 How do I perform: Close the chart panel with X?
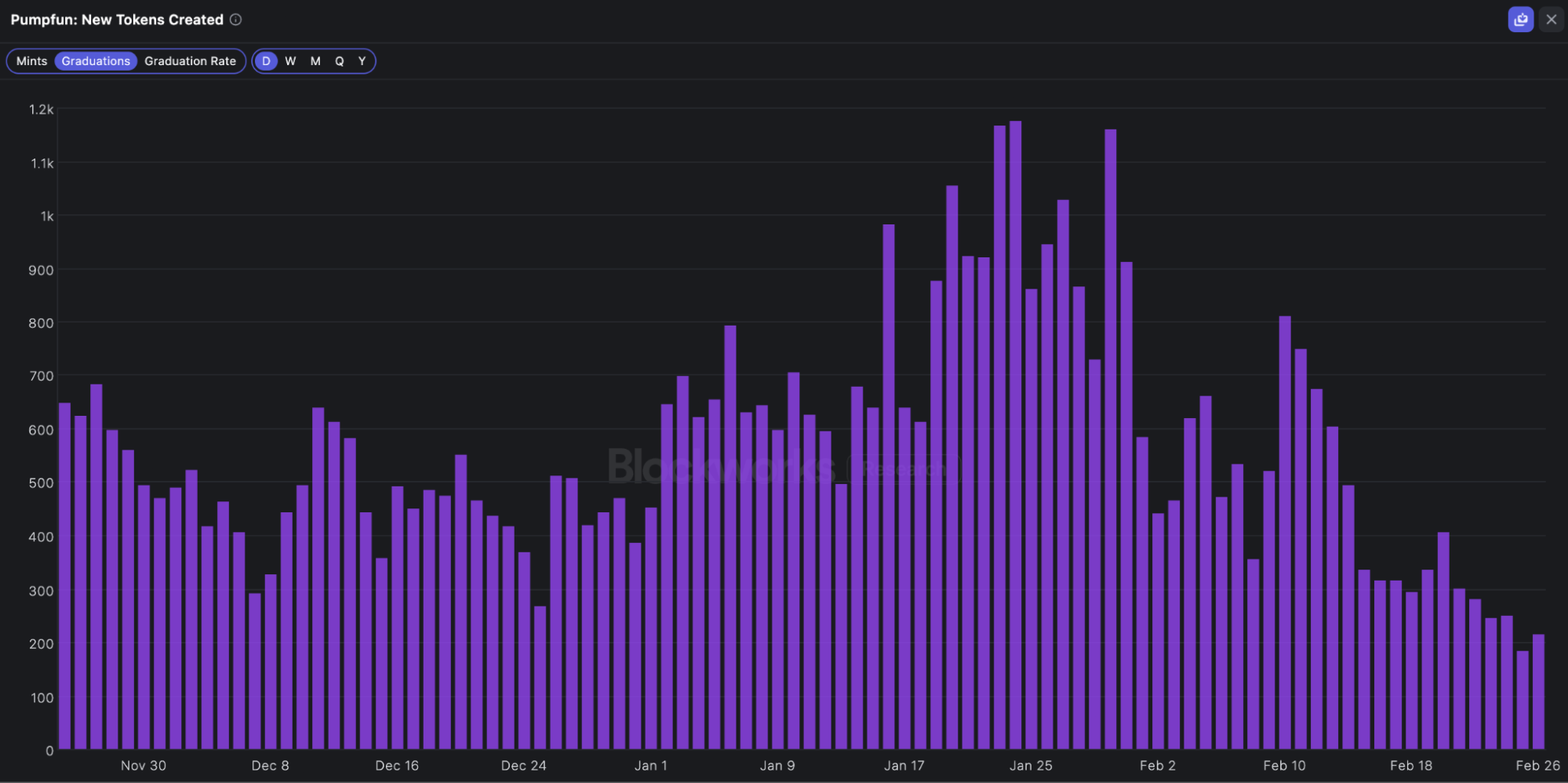1551,20
